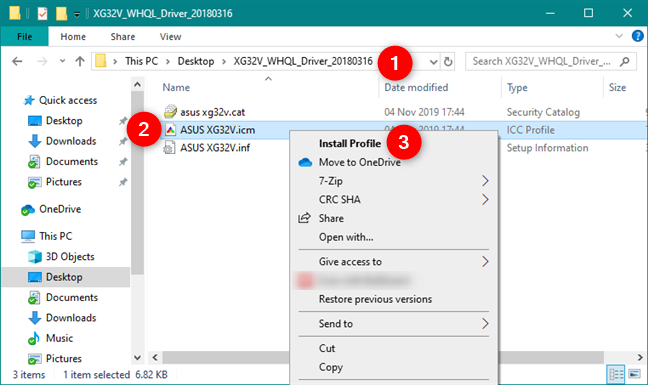Choose Install Profile from the context menu

[x=350, y=143]
